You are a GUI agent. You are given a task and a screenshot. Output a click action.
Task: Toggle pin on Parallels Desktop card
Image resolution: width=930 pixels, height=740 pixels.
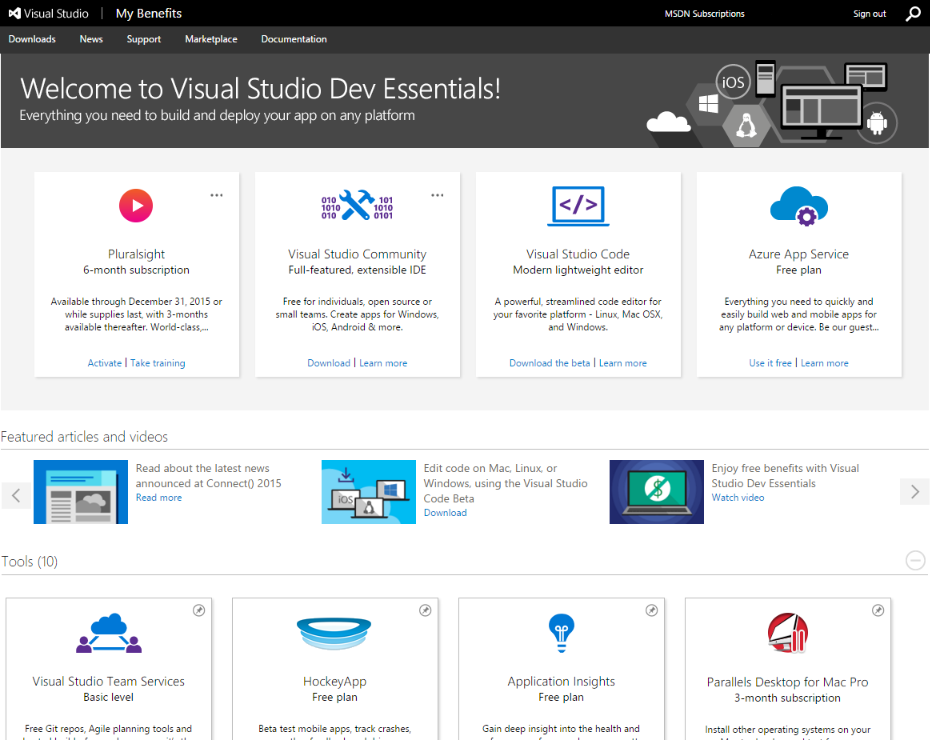tap(878, 610)
